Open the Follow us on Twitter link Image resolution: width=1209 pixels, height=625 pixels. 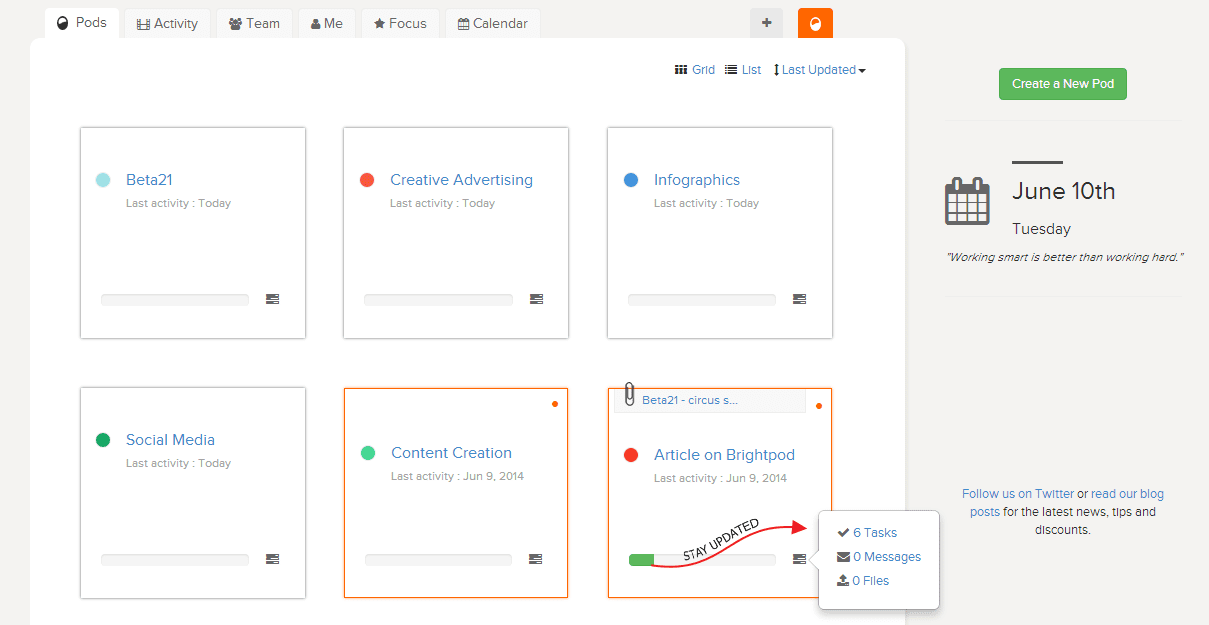1018,494
